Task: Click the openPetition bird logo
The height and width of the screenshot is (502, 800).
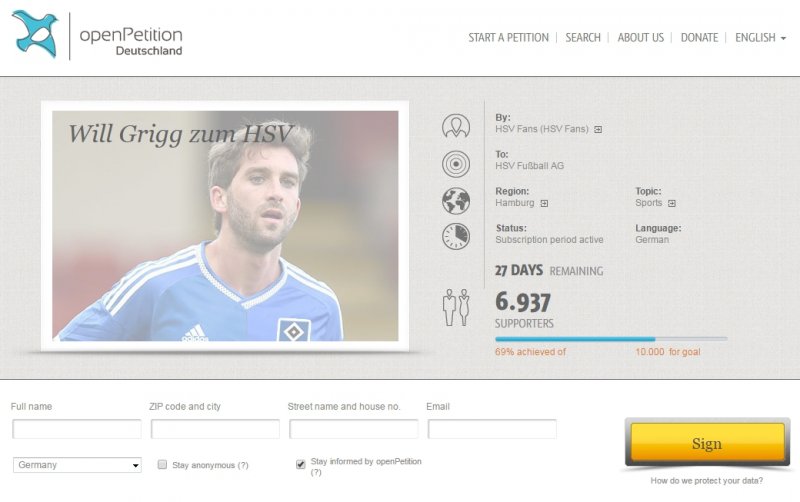Action: (x=35, y=34)
